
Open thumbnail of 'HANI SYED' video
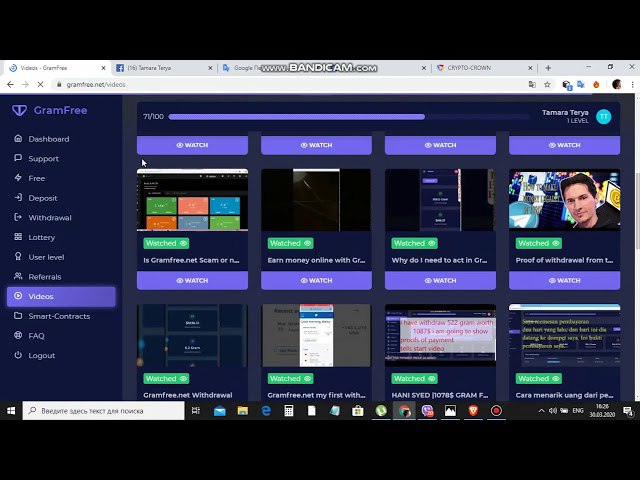tap(440, 335)
